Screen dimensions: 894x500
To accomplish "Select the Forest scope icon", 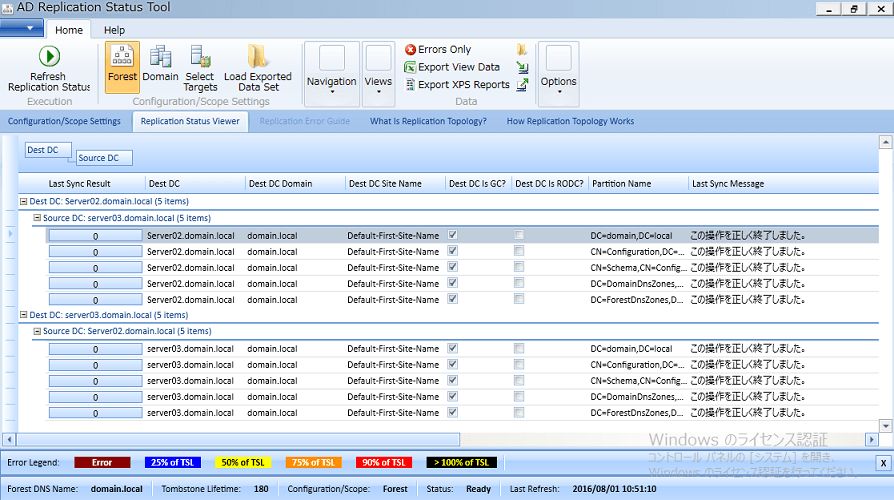I will [x=122, y=58].
